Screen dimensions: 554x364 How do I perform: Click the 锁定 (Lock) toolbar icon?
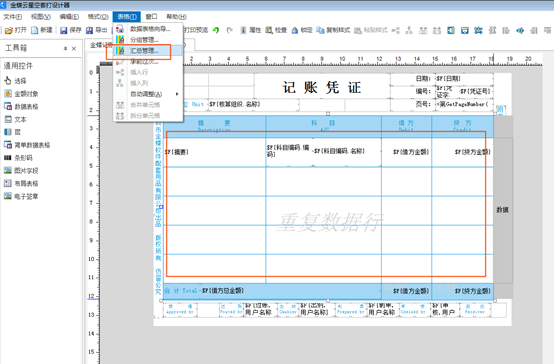coord(302,30)
